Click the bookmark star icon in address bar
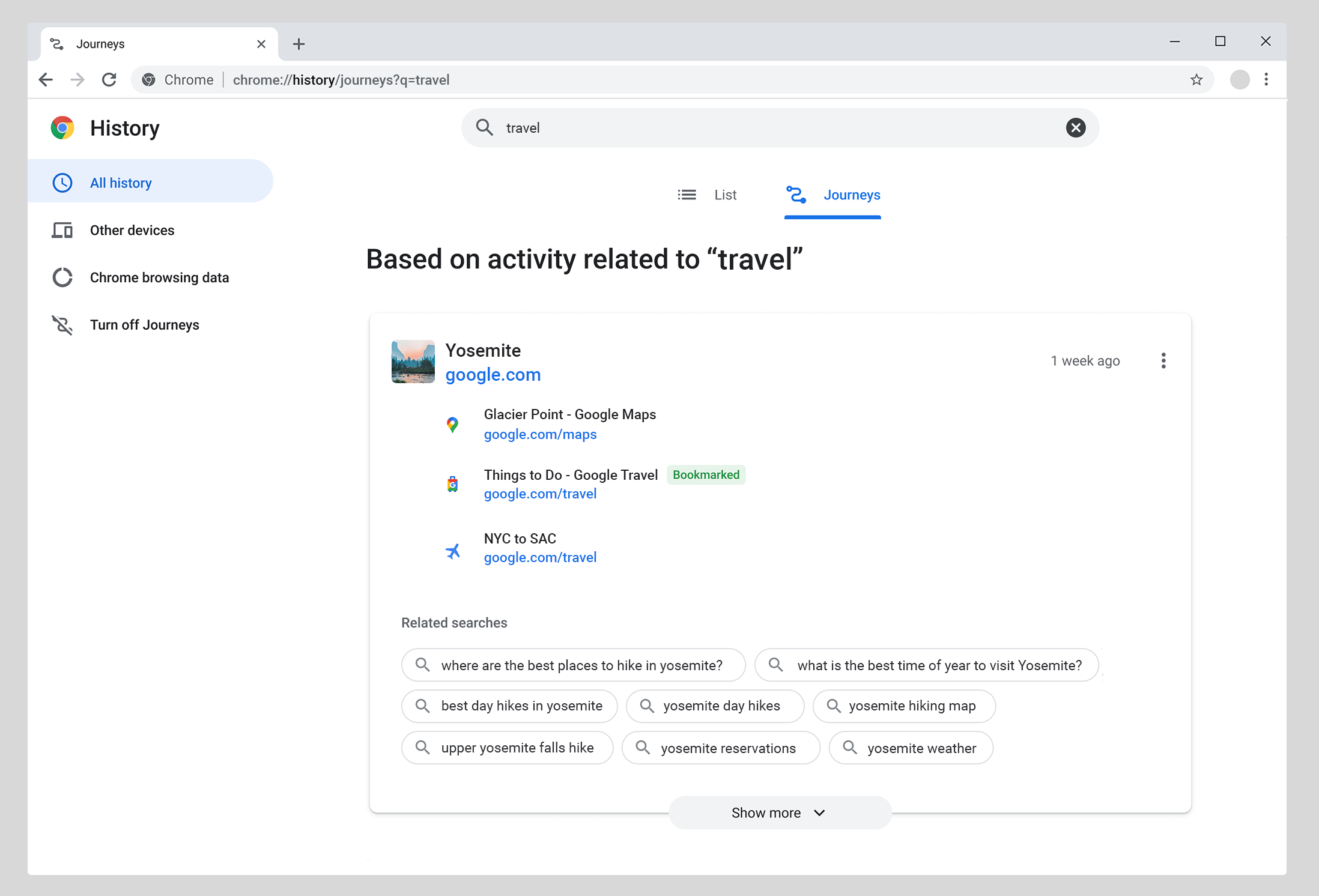The image size is (1319, 896). [x=1196, y=80]
